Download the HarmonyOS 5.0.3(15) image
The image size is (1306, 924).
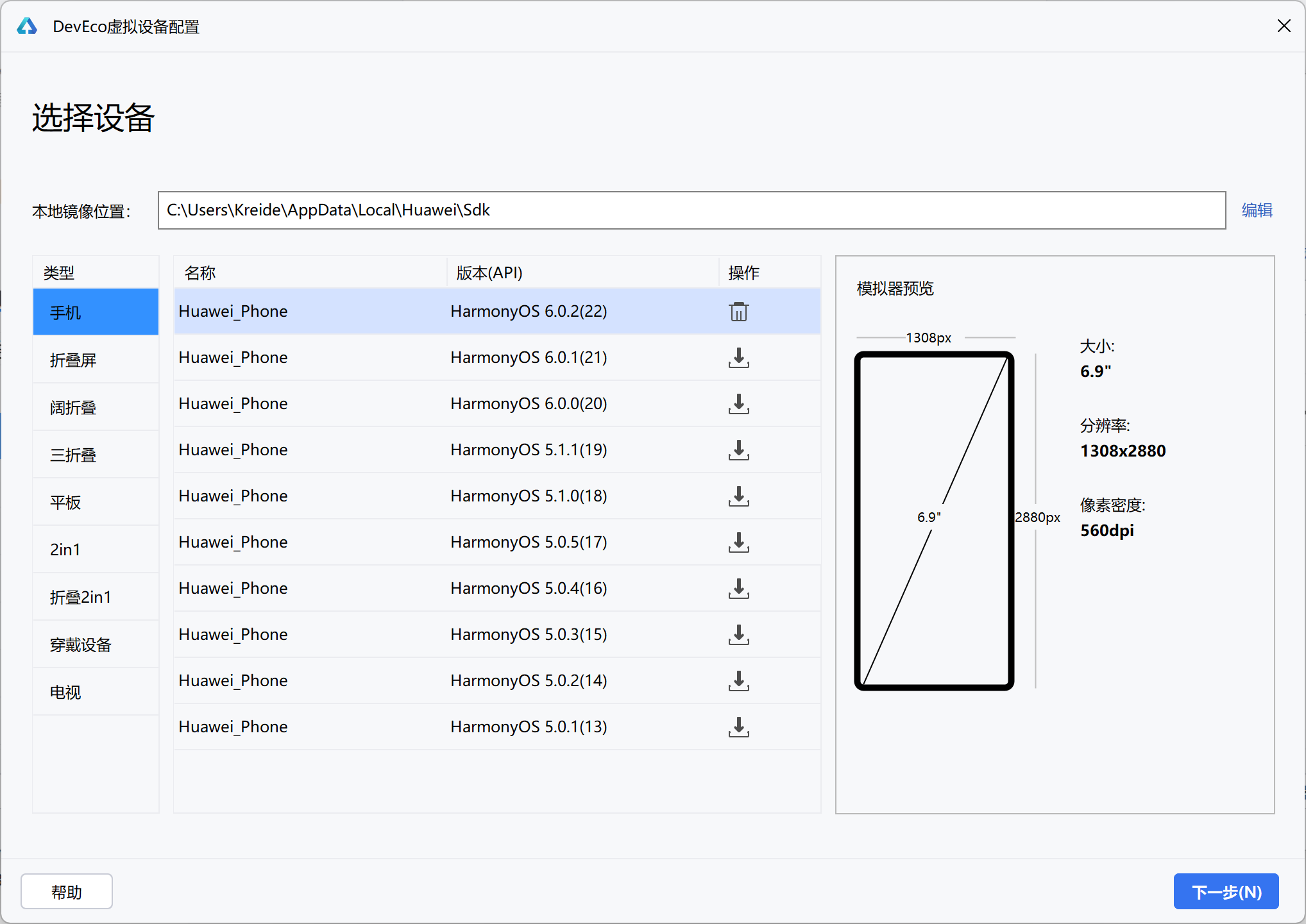pos(738,635)
